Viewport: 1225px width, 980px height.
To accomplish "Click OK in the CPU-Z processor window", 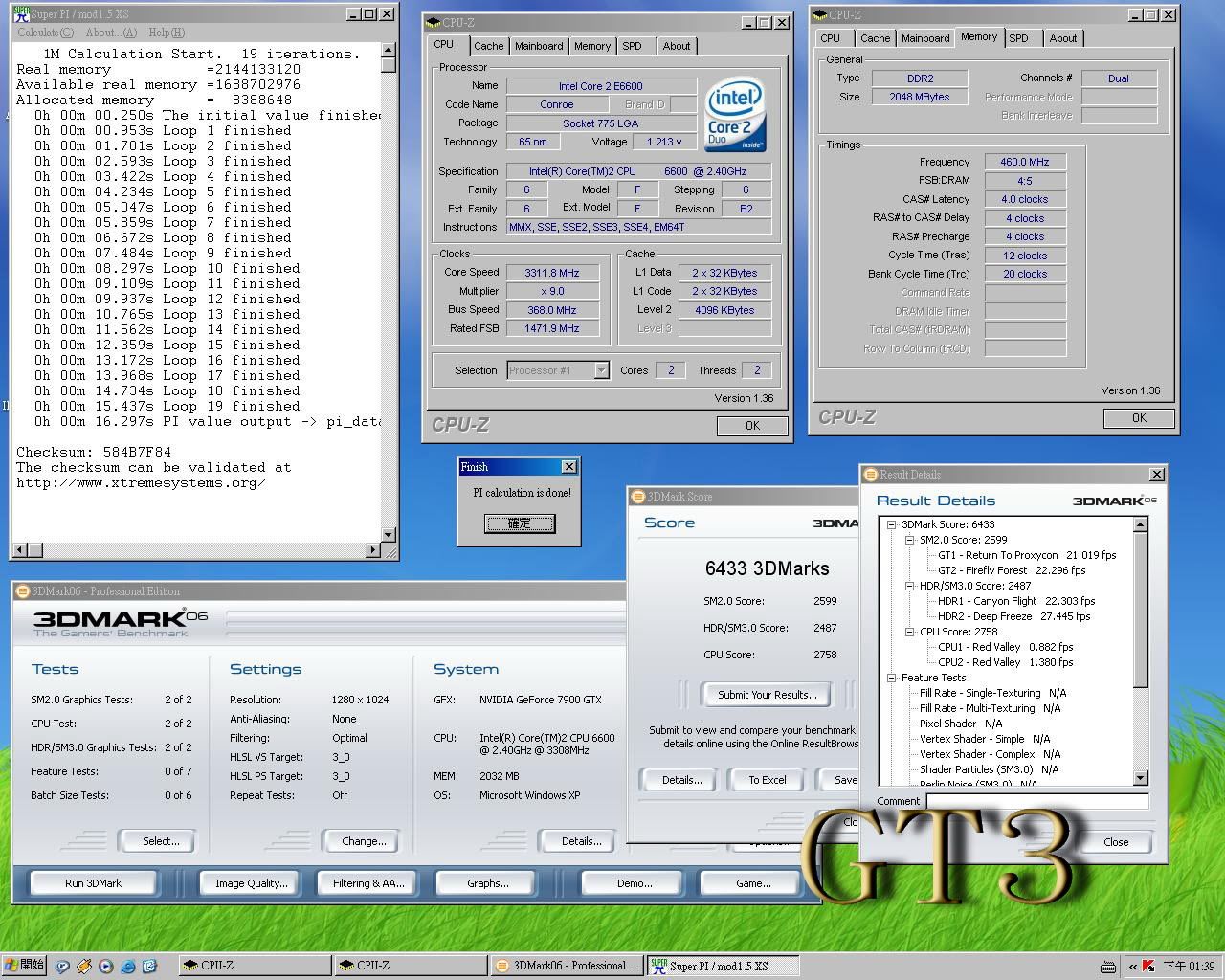I will [x=752, y=426].
